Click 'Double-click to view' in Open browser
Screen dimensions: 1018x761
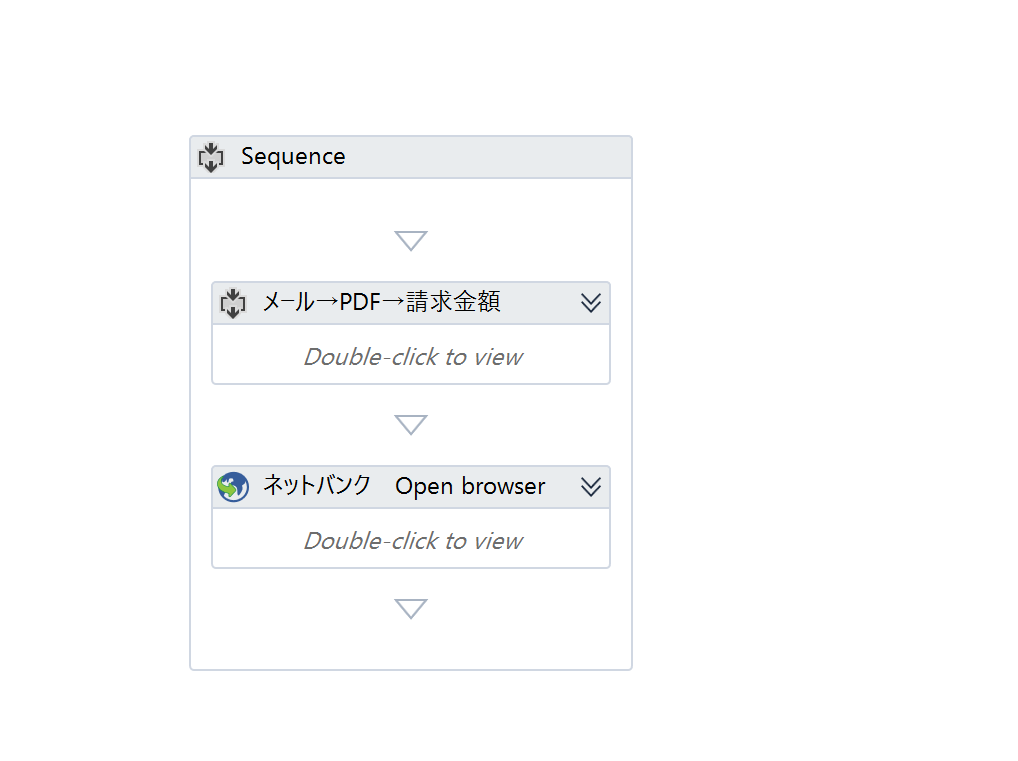click(x=413, y=541)
